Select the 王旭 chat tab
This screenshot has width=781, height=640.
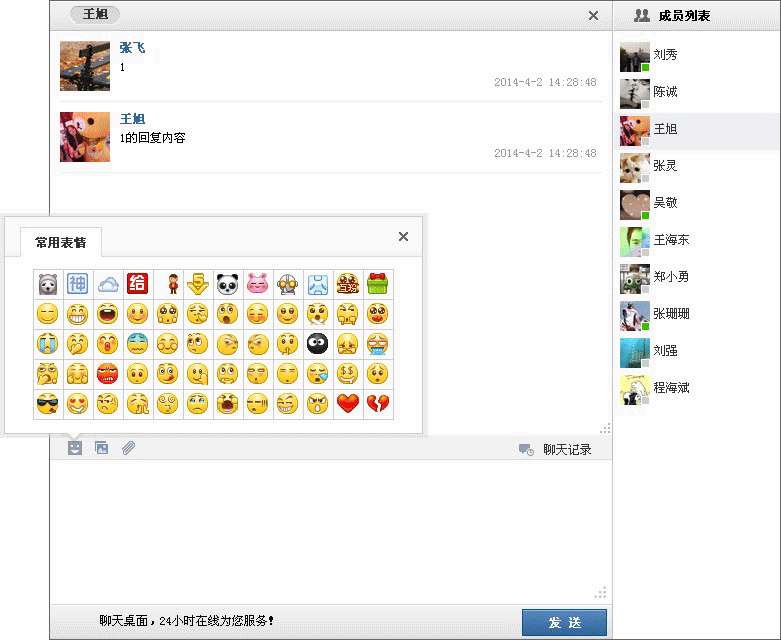click(95, 15)
